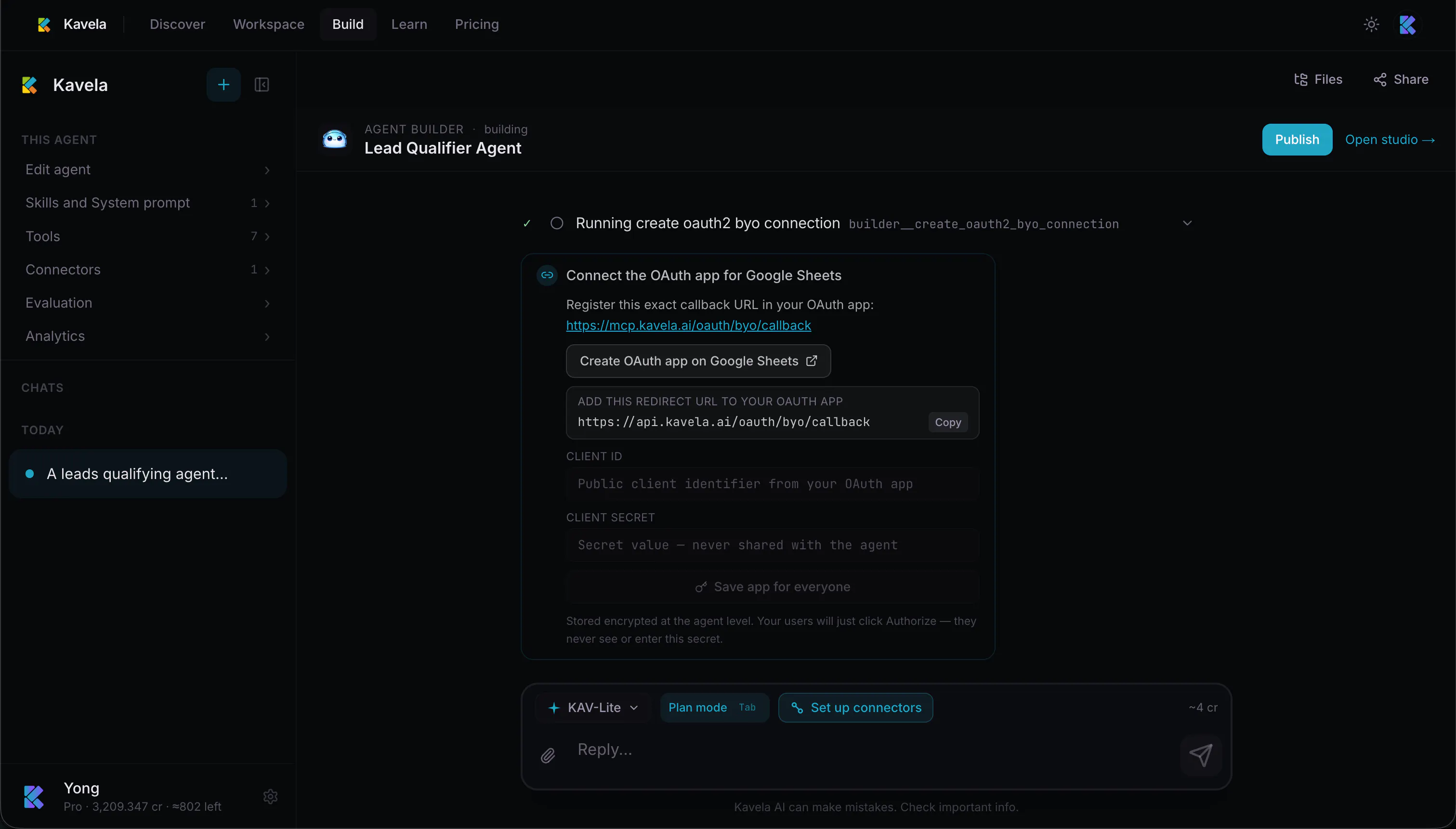Navigate to the Pricing tab
This screenshot has height=829, width=1456.
coord(477,25)
